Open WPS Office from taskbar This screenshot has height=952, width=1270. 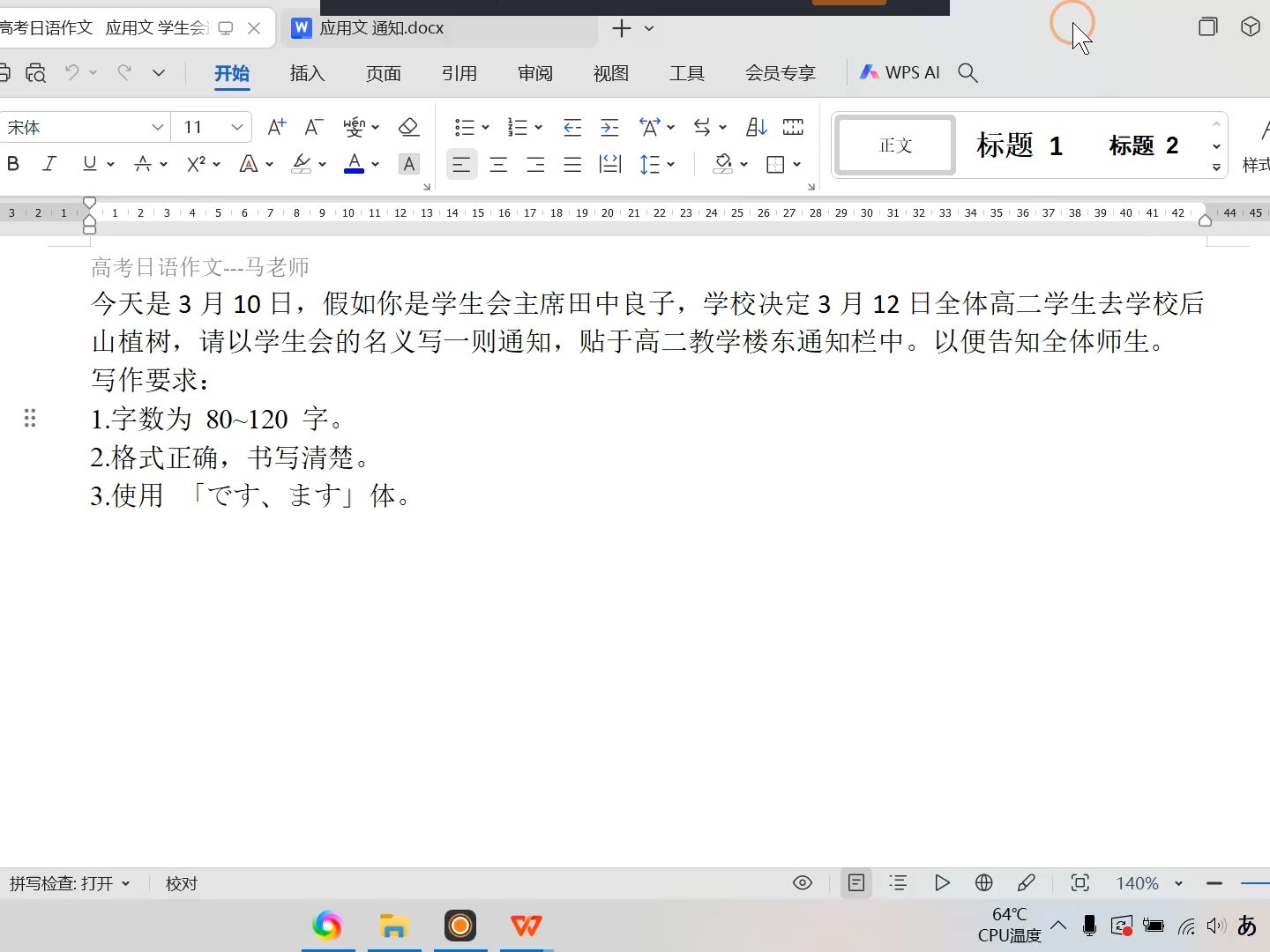(x=527, y=926)
